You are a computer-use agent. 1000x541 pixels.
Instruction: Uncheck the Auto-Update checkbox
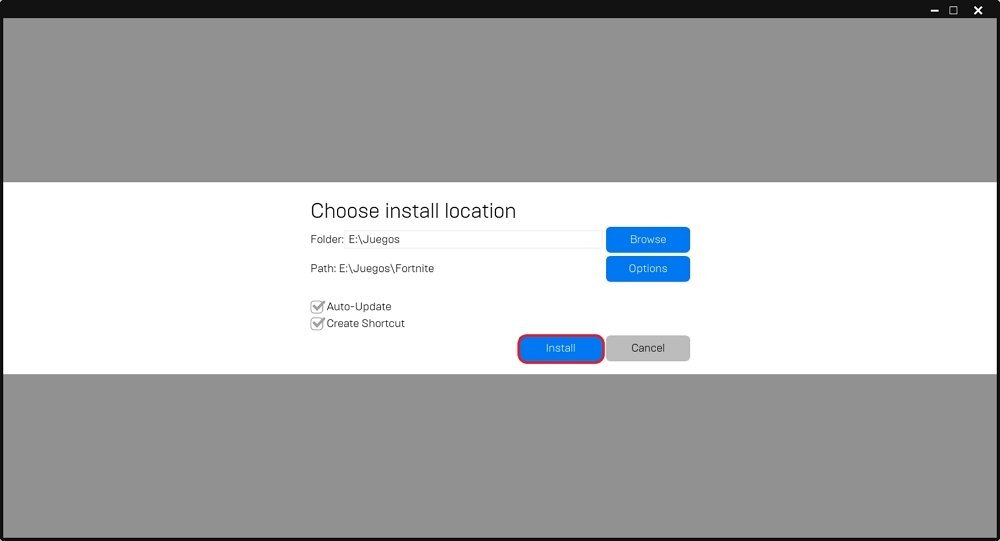(x=317, y=307)
